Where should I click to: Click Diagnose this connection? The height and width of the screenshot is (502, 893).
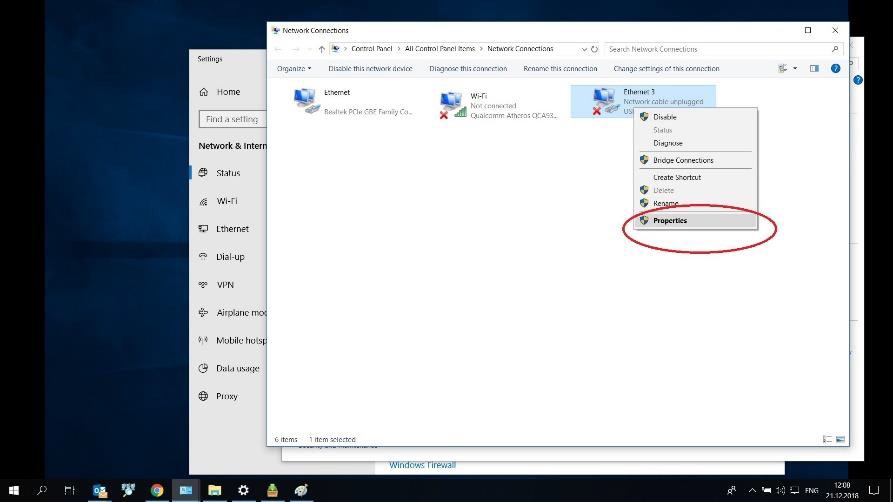coord(468,68)
